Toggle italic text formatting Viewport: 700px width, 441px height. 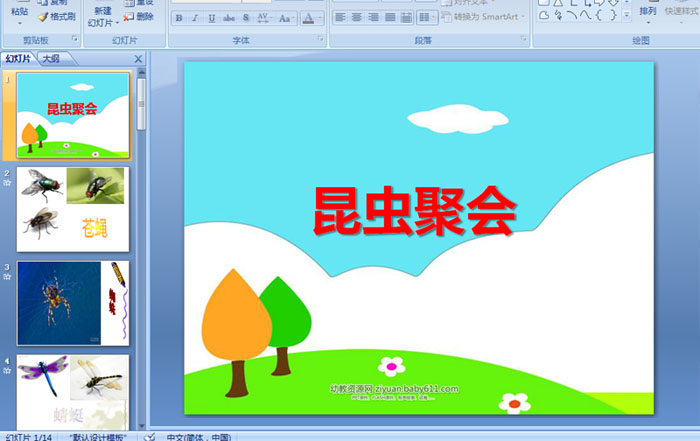[196, 18]
